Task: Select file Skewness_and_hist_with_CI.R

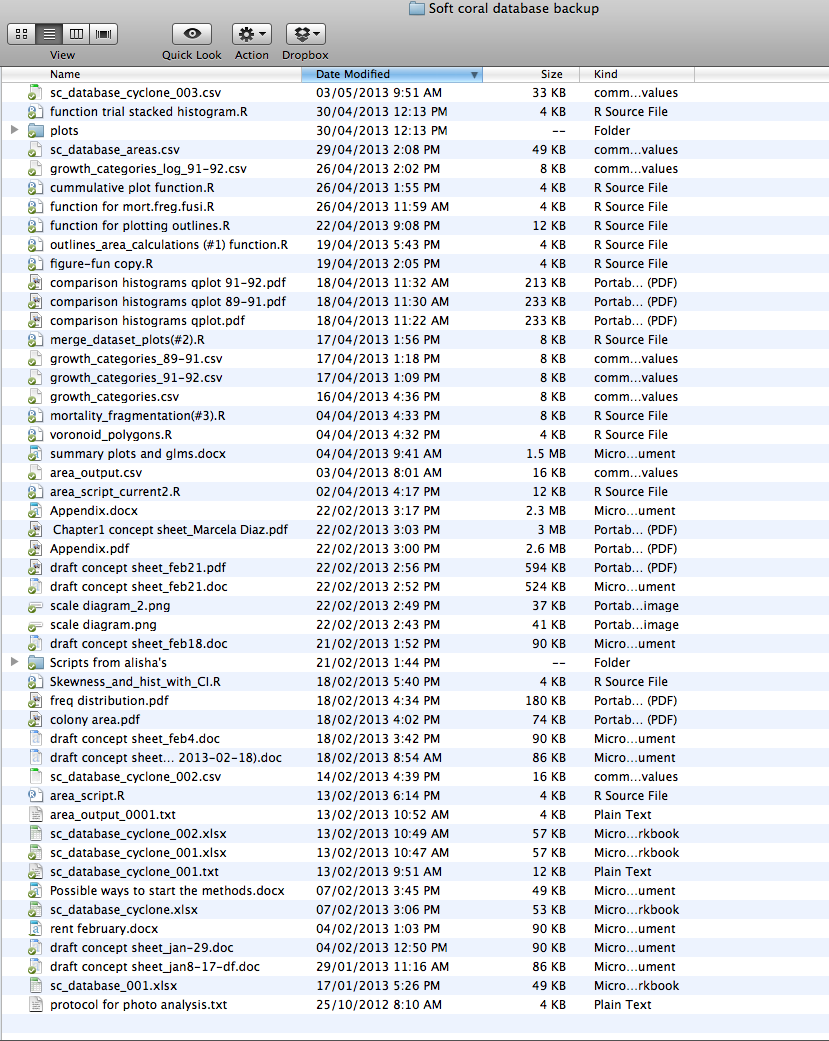Action: [x=135, y=682]
